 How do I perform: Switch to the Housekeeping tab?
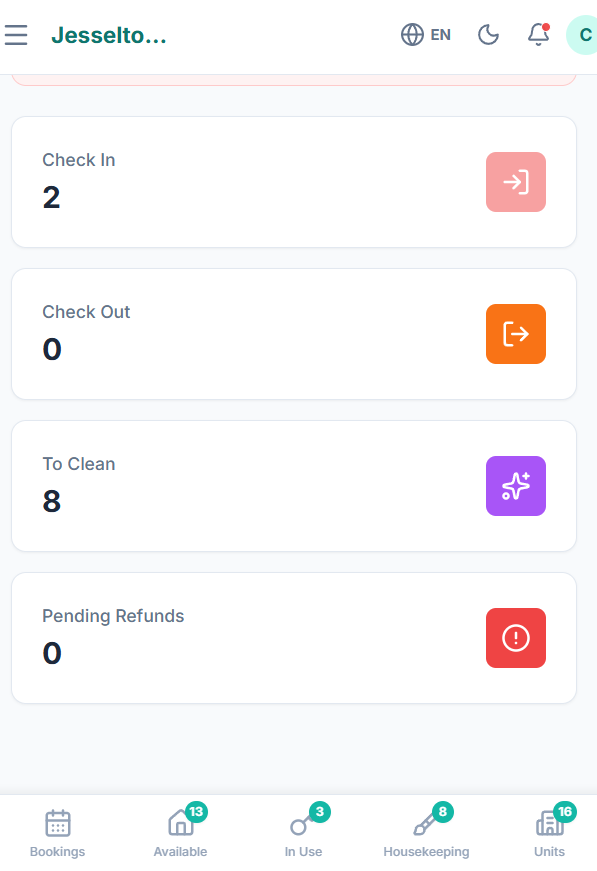(426, 831)
